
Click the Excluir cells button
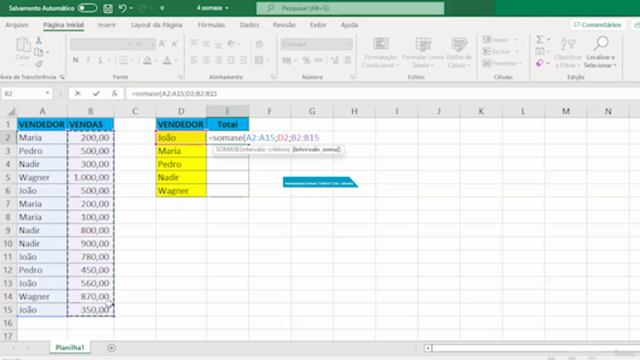501,51
